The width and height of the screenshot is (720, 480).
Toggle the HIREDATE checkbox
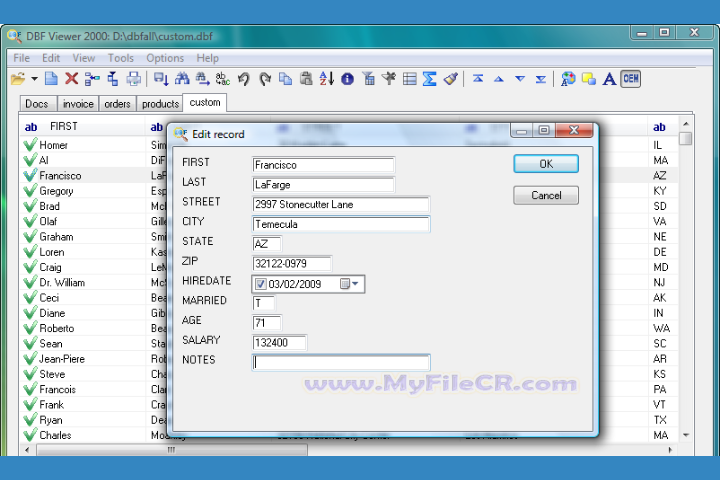point(260,284)
